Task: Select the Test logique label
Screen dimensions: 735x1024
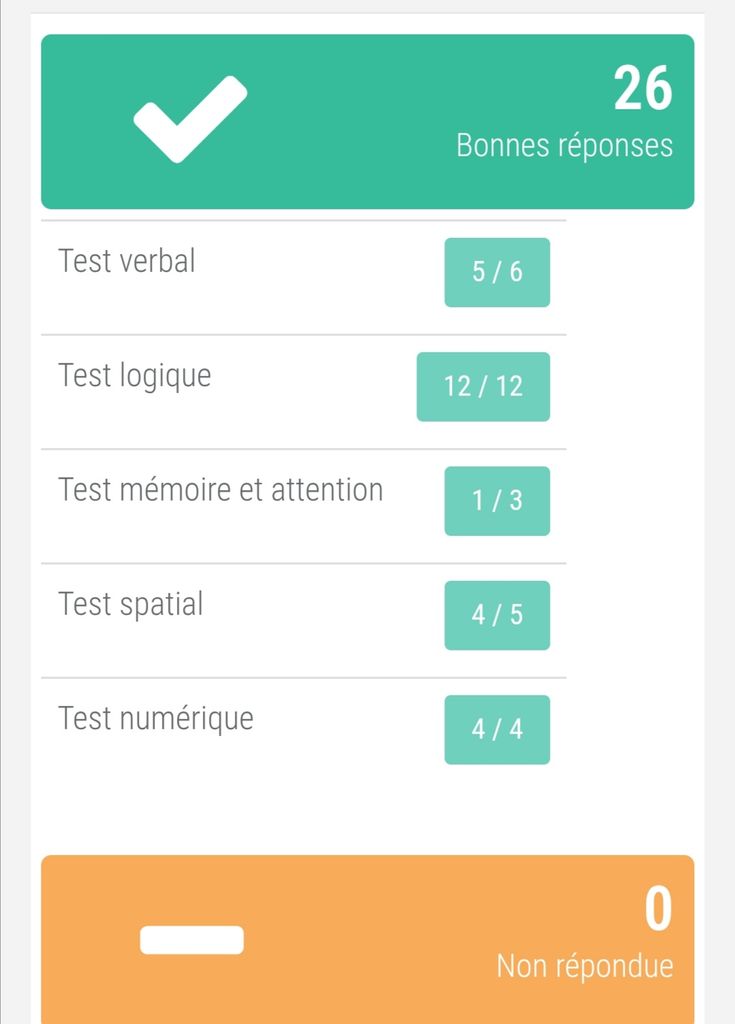Action: pyautogui.click(x=135, y=376)
